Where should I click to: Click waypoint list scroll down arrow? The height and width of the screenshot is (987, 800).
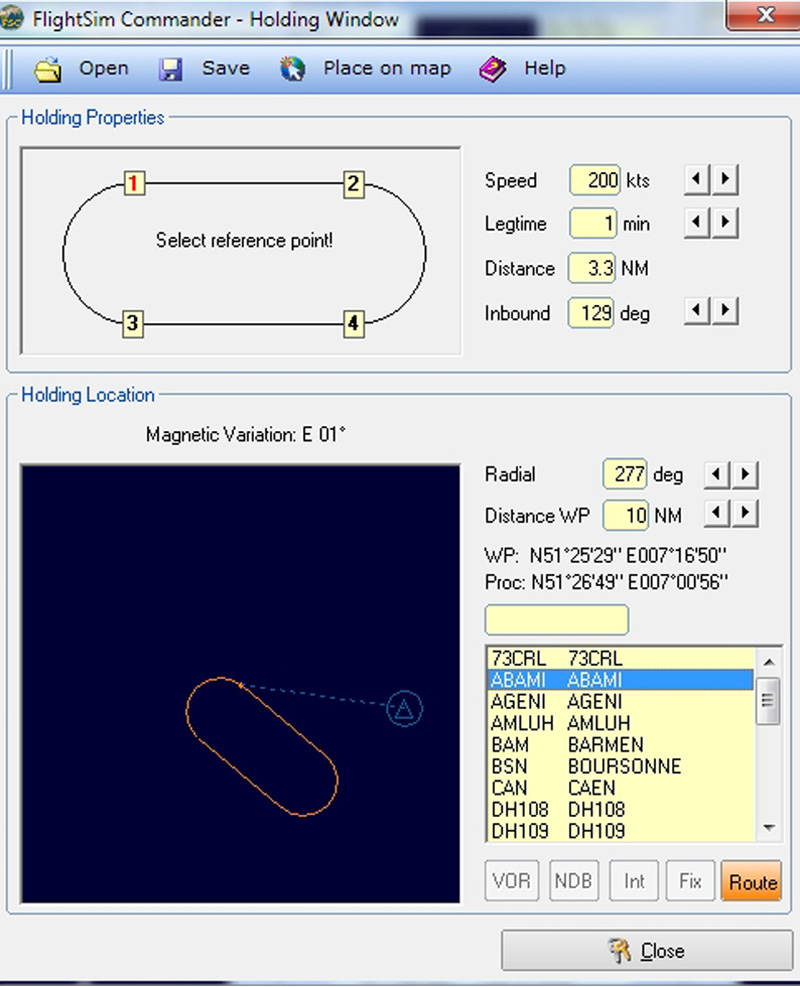(769, 828)
